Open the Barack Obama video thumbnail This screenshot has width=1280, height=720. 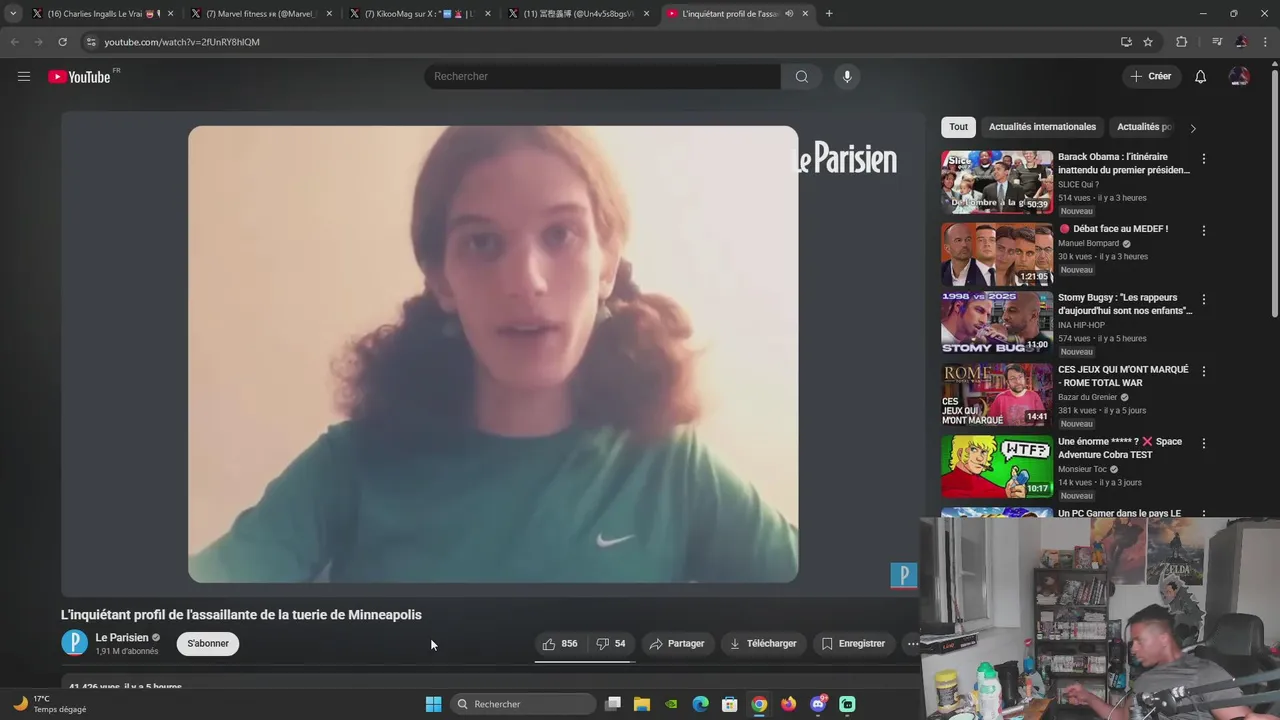click(997, 182)
